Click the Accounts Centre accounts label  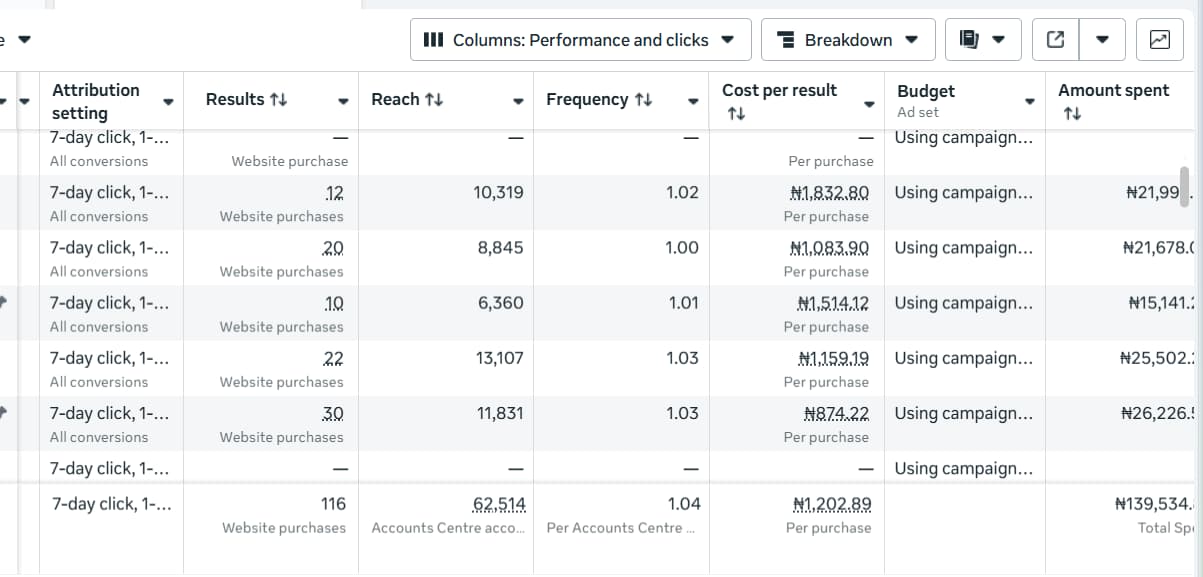tap(446, 527)
